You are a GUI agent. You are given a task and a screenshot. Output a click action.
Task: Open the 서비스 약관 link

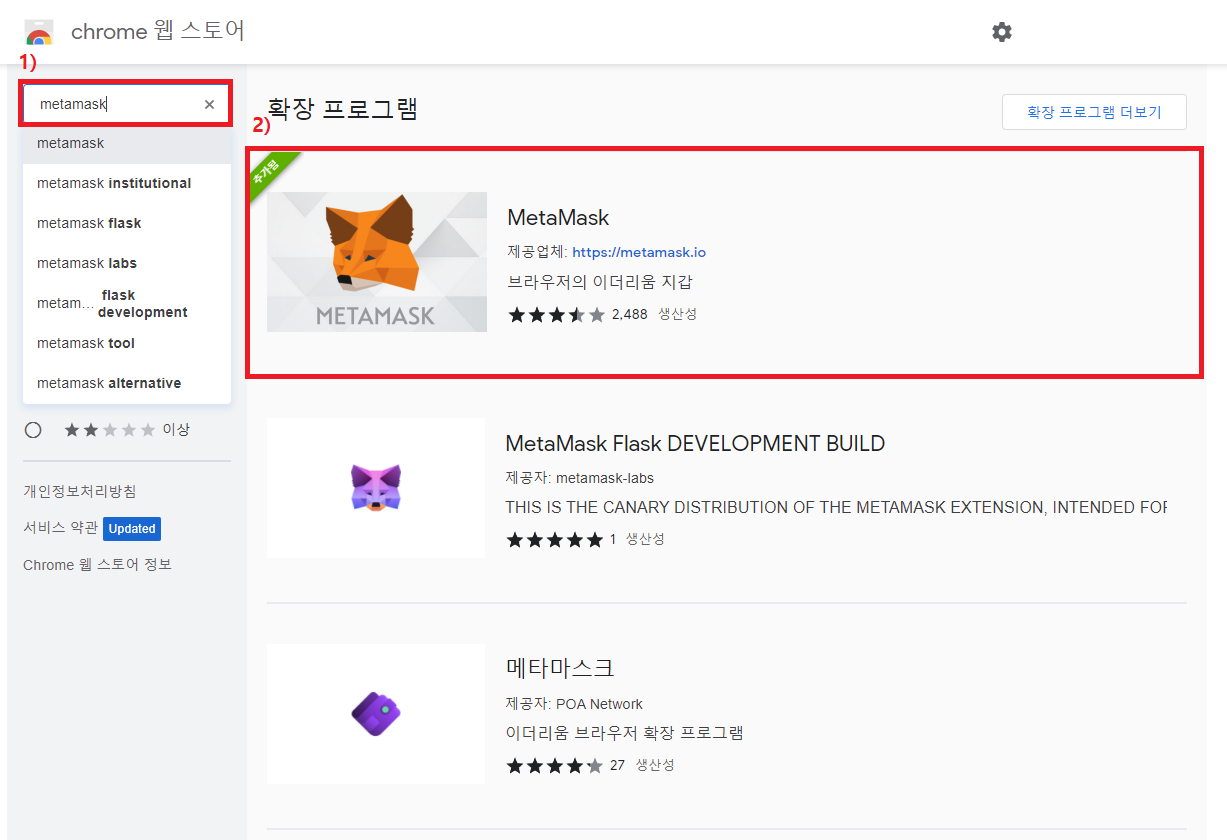(x=60, y=528)
